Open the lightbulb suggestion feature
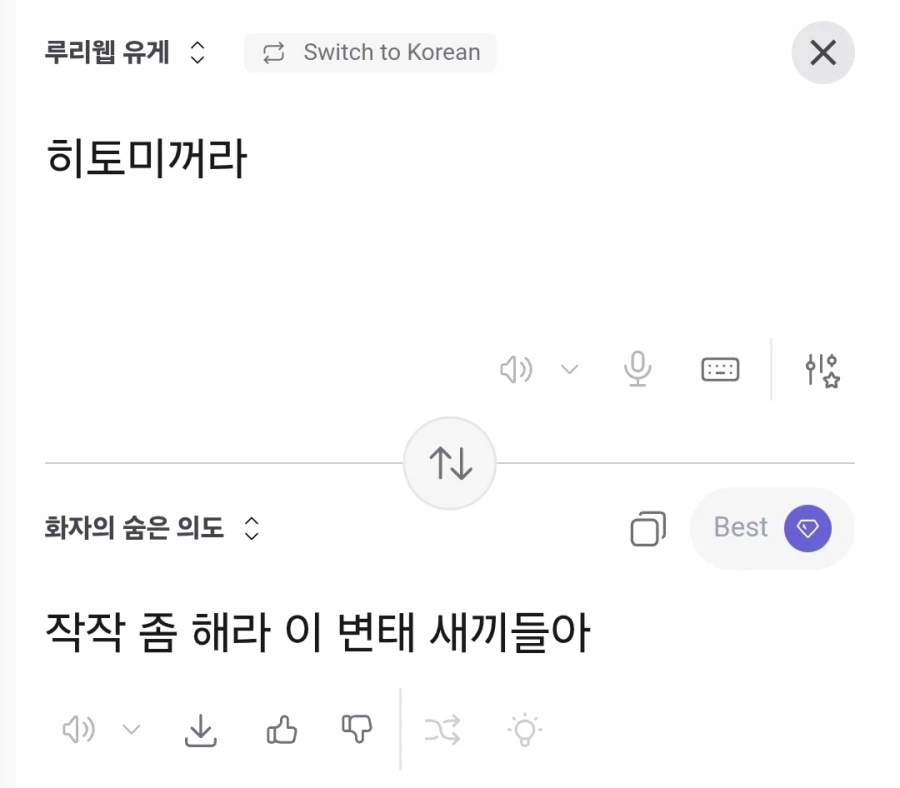The image size is (900, 788). [x=523, y=730]
